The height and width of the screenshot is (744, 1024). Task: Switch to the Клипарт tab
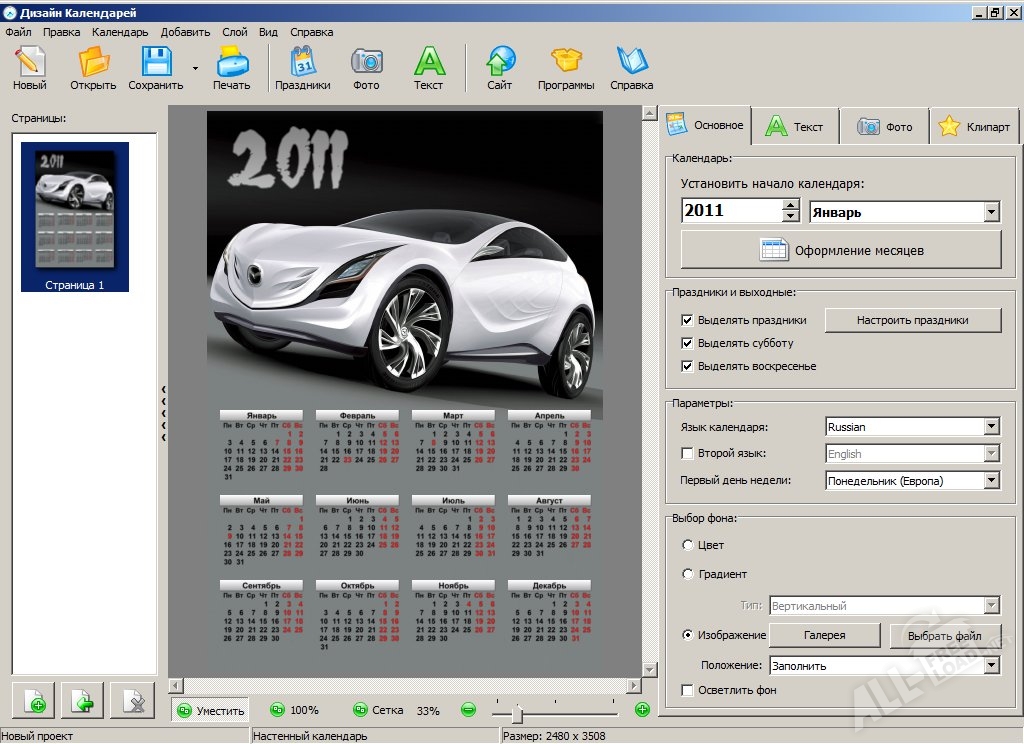976,127
